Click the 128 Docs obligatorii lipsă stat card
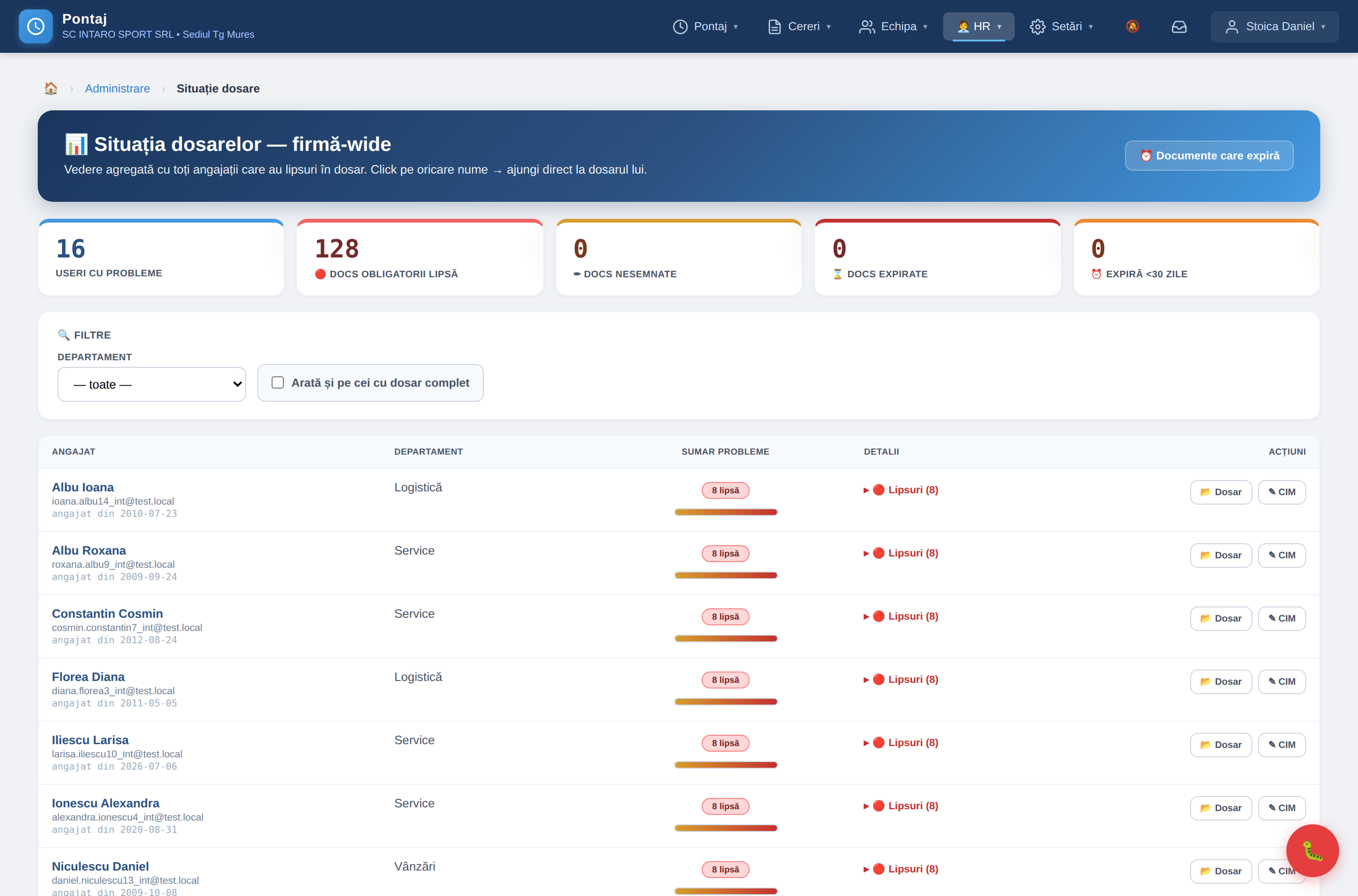 (x=420, y=257)
